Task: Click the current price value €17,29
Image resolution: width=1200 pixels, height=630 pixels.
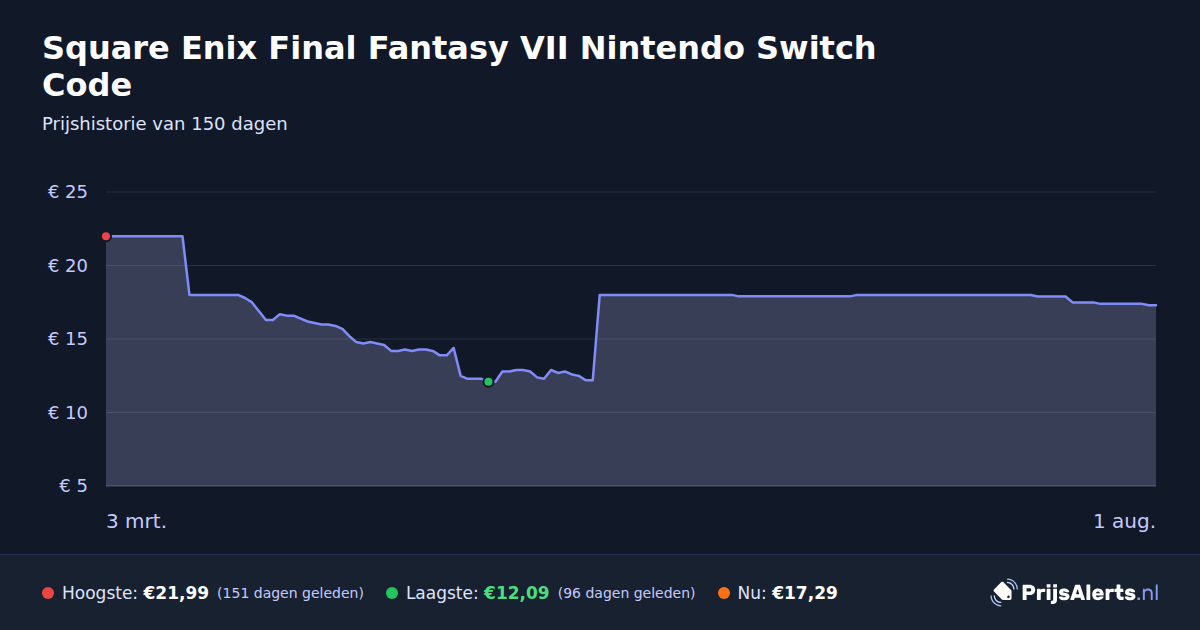Action: click(x=804, y=593)
